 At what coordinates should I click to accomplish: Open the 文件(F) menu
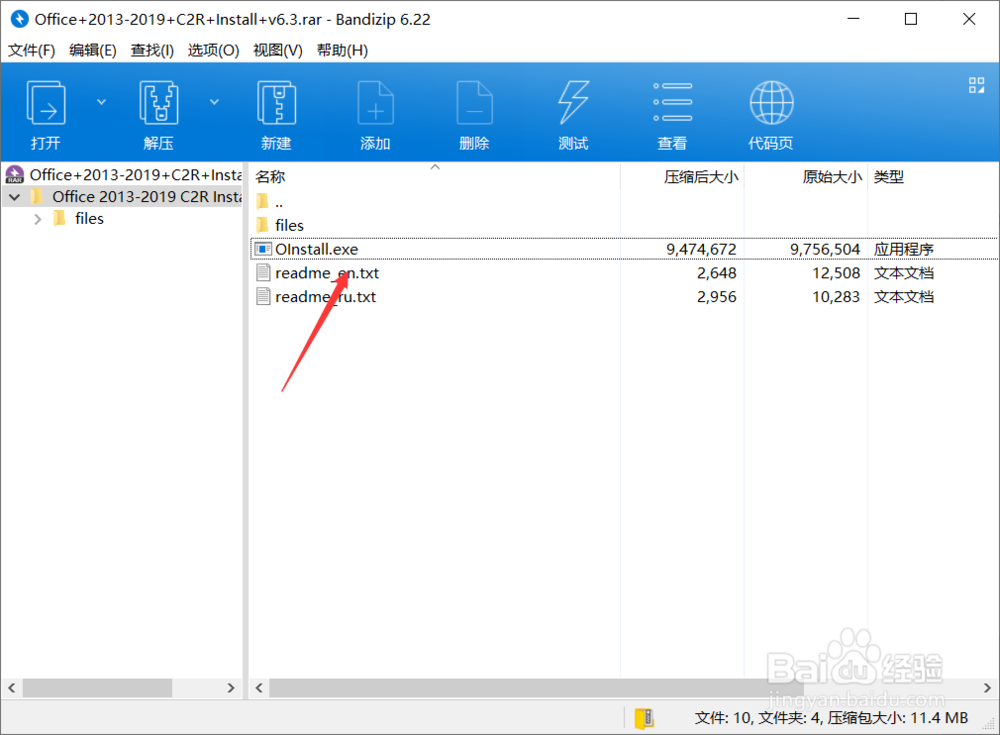31,50
